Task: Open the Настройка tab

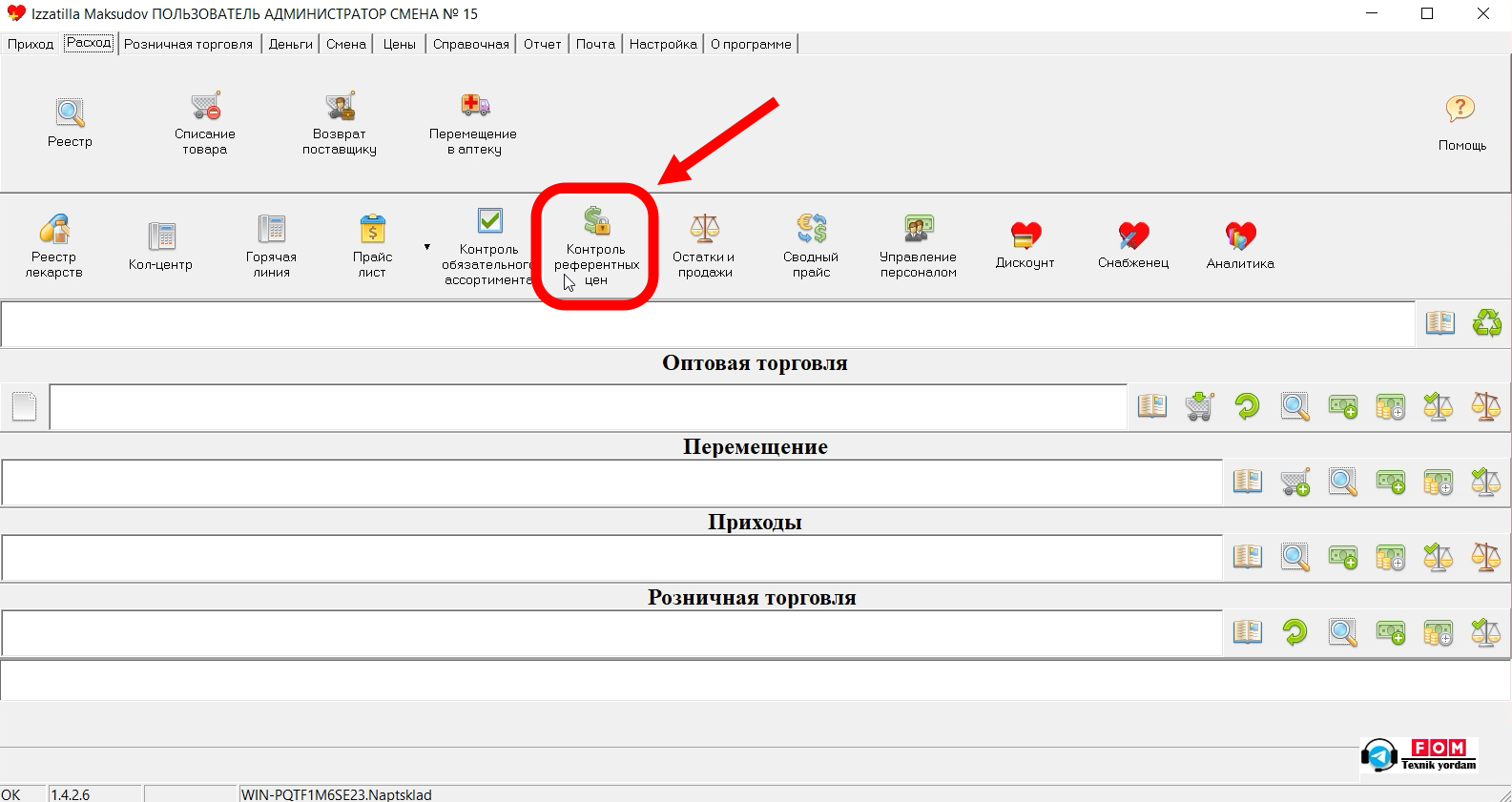Action: (x=664, y=44)
